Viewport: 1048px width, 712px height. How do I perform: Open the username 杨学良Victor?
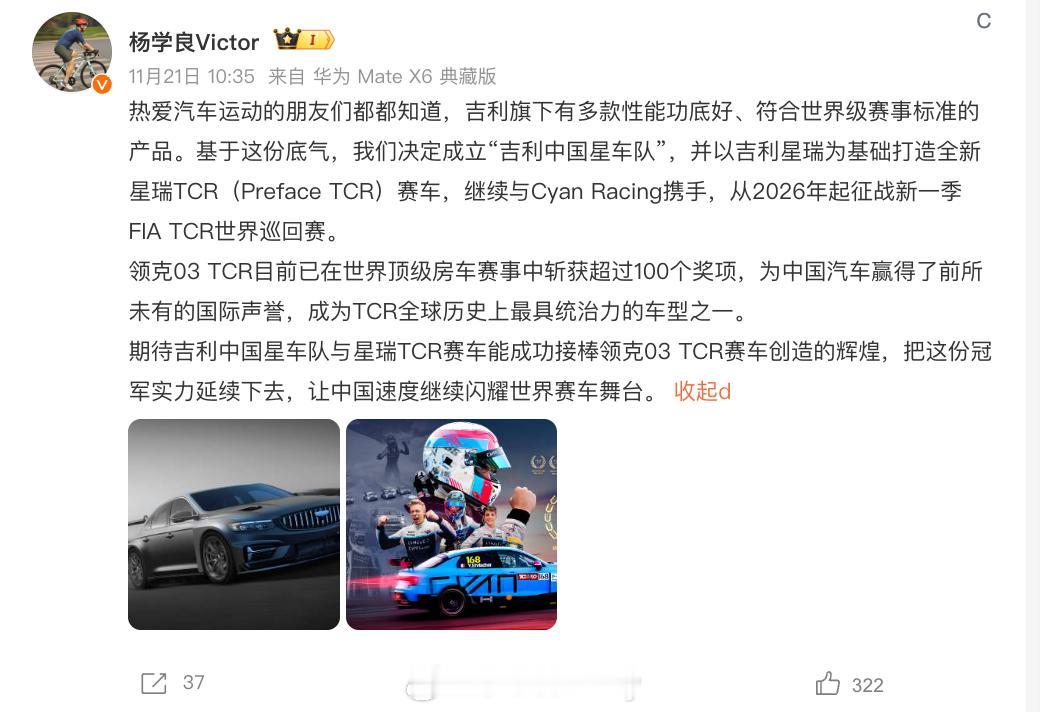(x=194, y=42)
